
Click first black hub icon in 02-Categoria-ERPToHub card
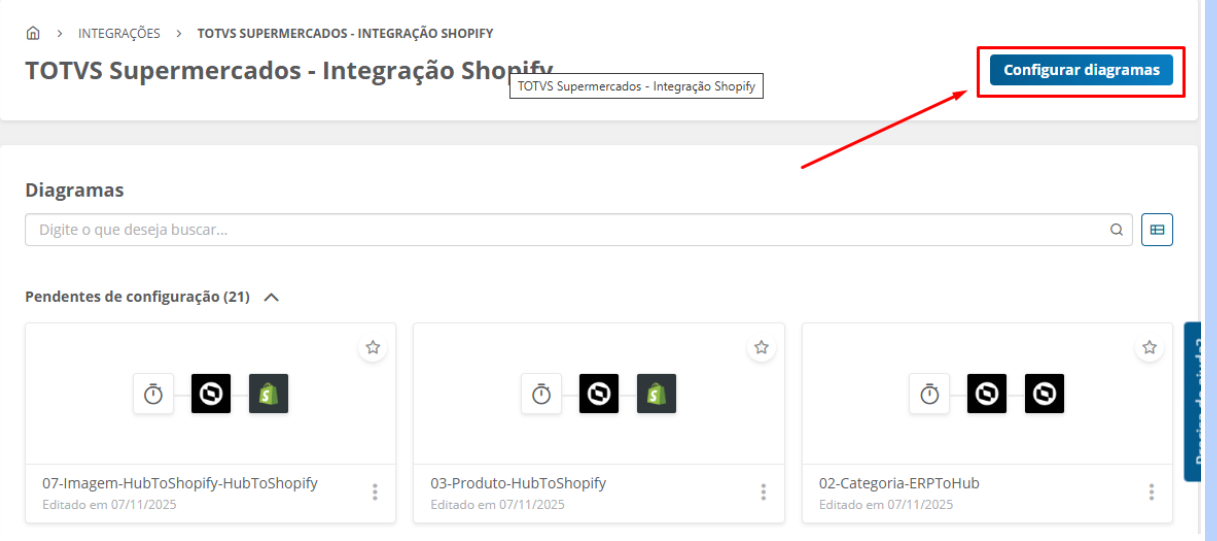(987, 394)
